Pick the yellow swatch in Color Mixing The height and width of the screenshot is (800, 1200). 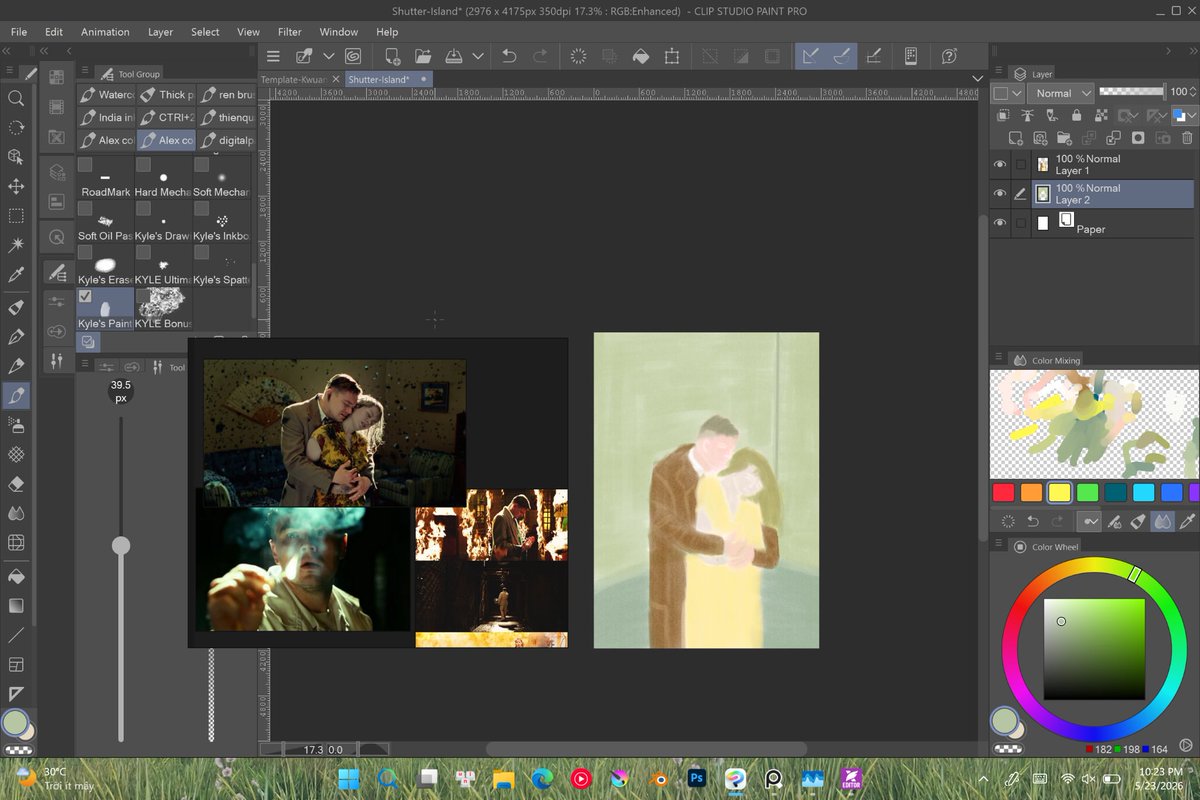click(x=1059, y=493)
